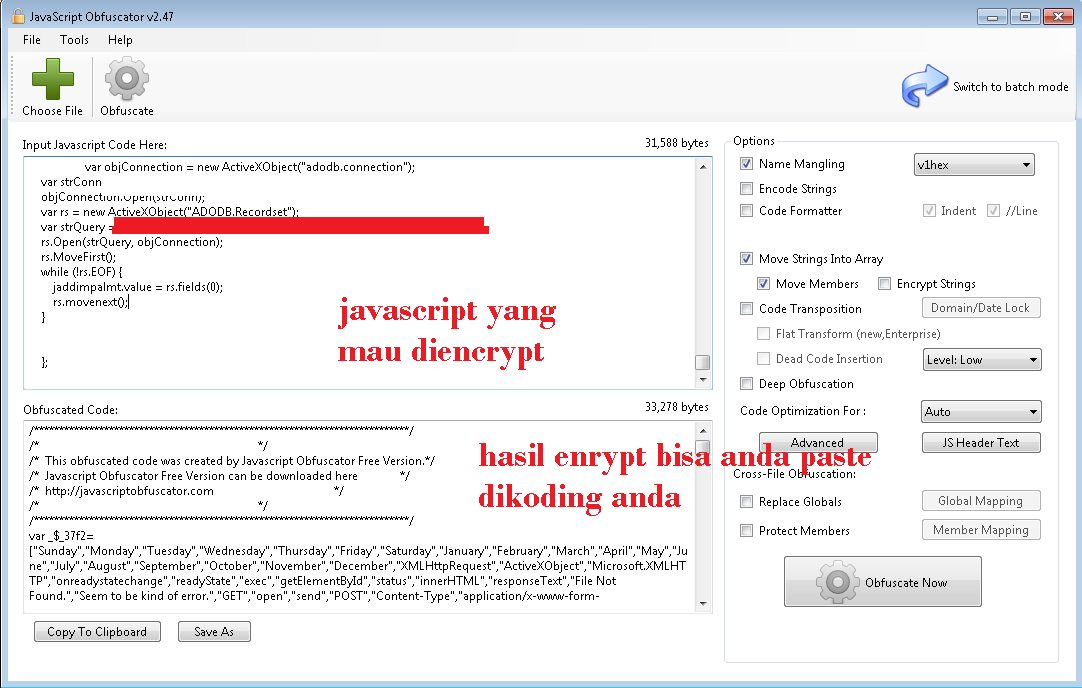Screen dimensions: 1082x688
Task: Click input code scrollbar down arrow
Action: point(702,380)
